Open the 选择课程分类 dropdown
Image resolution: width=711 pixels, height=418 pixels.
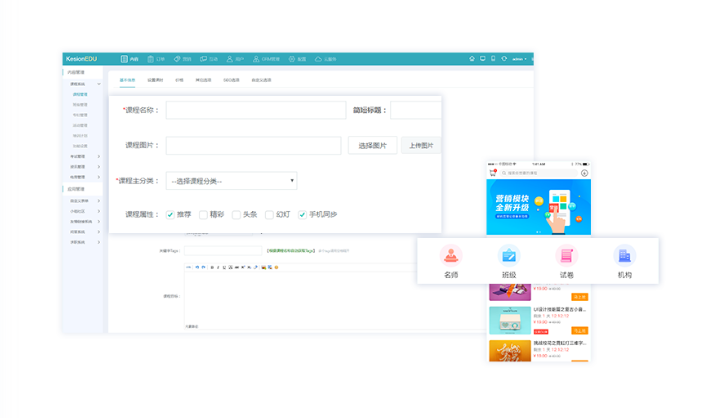tap(231, 181)
